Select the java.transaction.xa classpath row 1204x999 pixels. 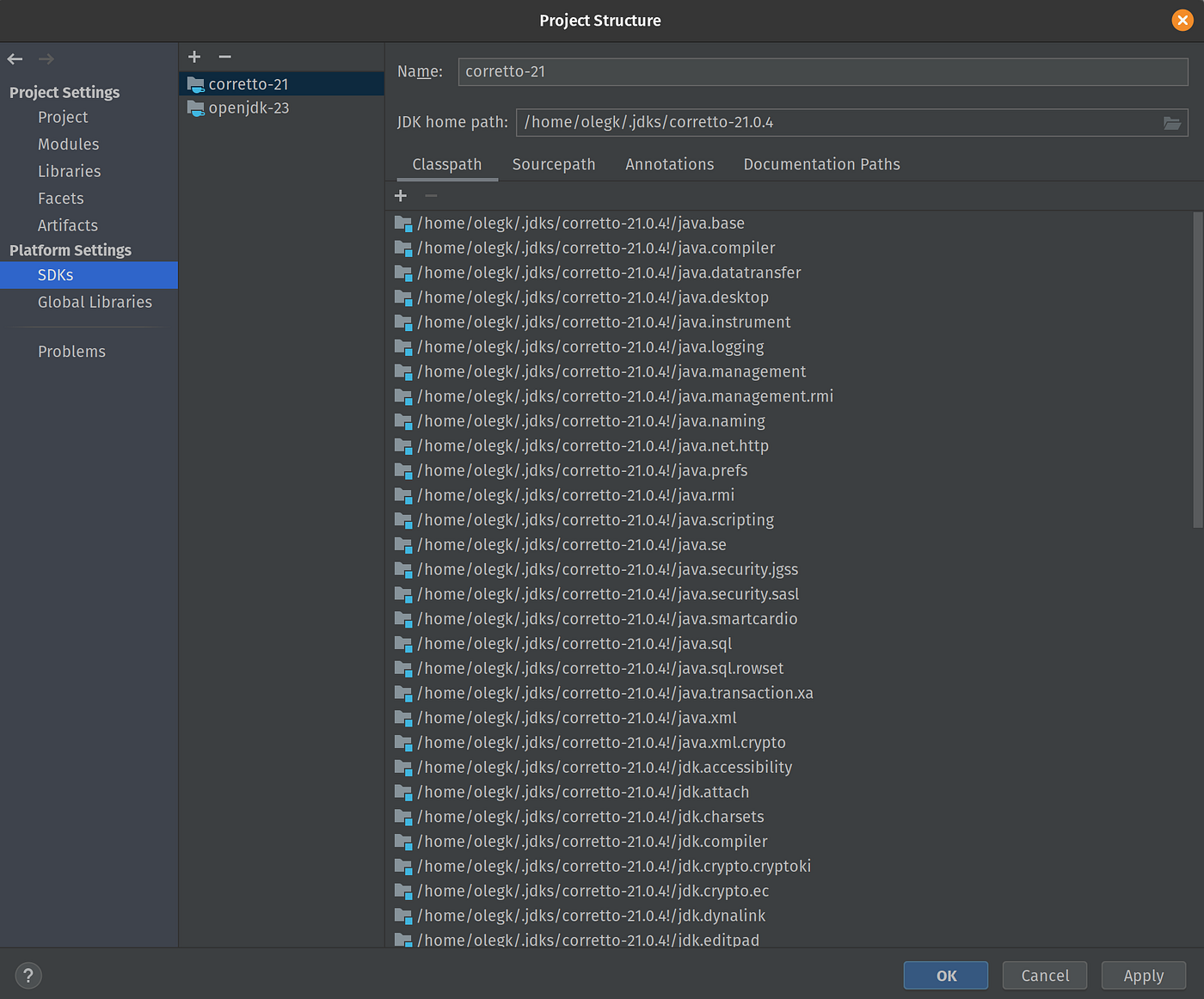tap(789, 694)
